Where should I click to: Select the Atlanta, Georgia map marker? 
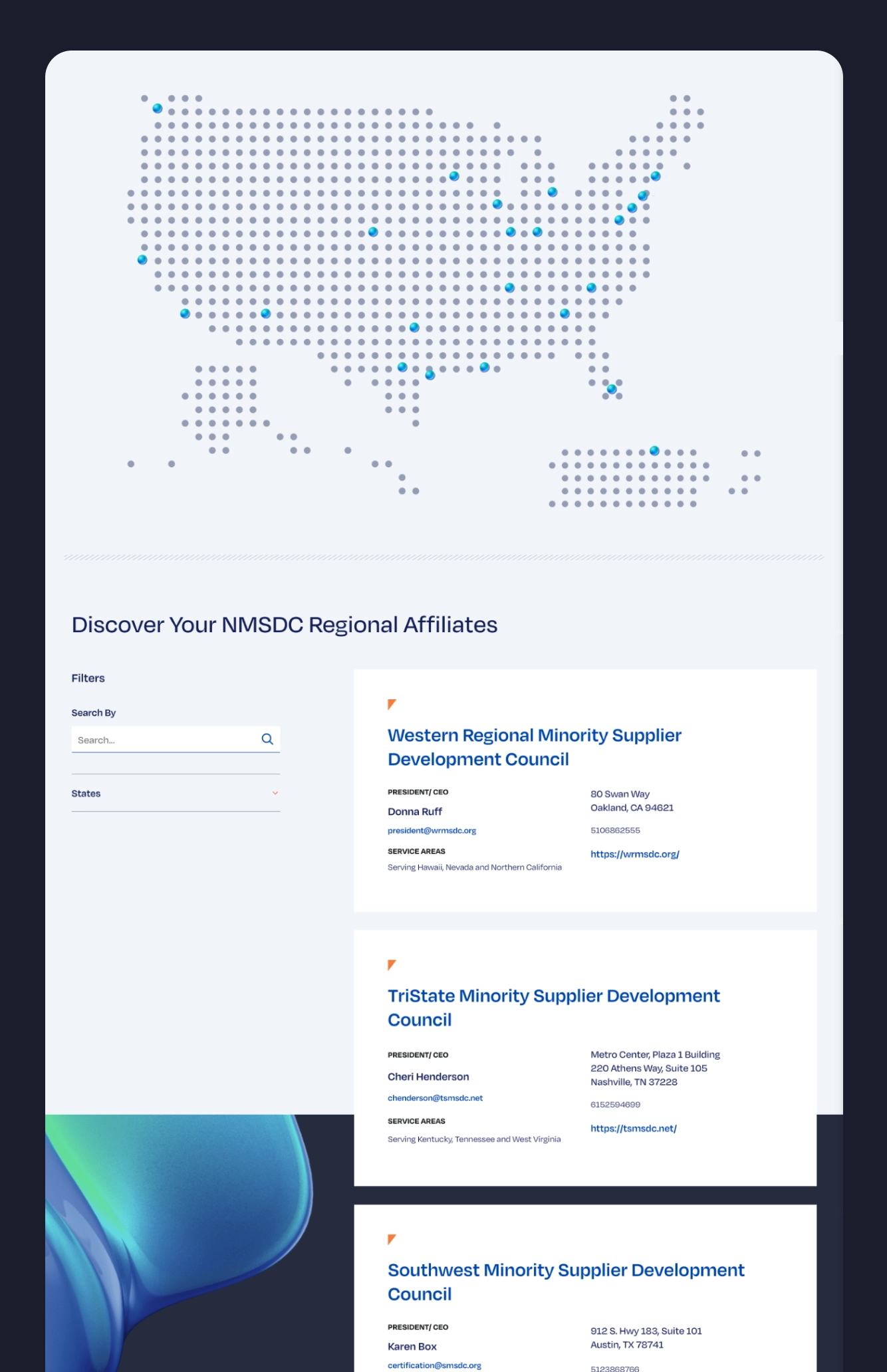(565, 313)
